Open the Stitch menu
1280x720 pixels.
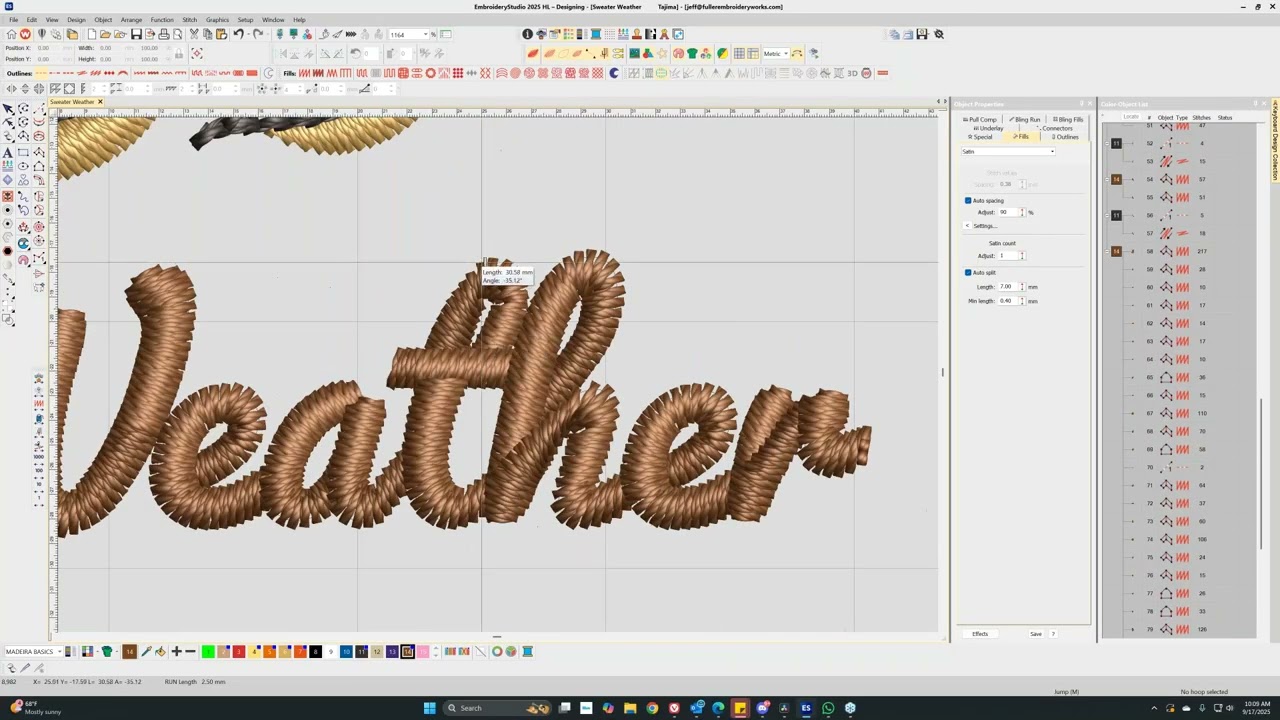pyautogui.click(x=189, y=20)
